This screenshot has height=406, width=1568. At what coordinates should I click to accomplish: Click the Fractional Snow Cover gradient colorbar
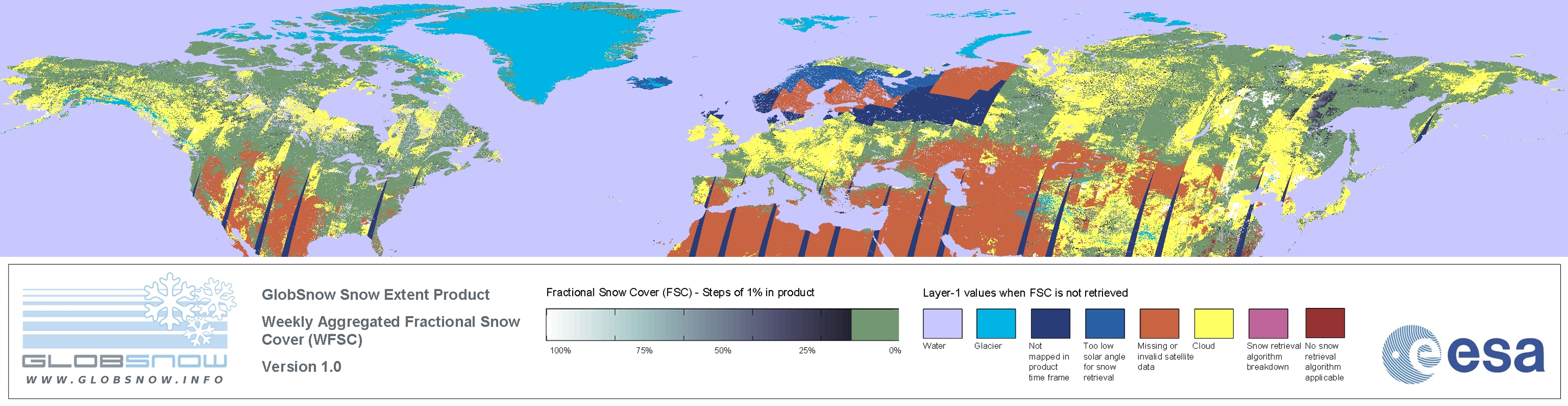coord(722,324)
